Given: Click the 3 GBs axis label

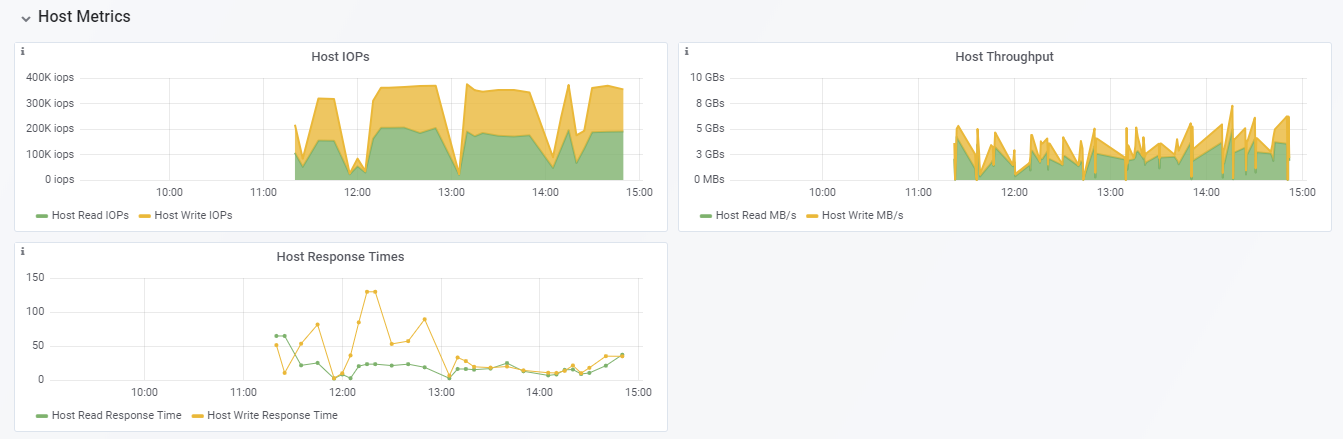Looking at the screenshot, I should tap(711, 154).
